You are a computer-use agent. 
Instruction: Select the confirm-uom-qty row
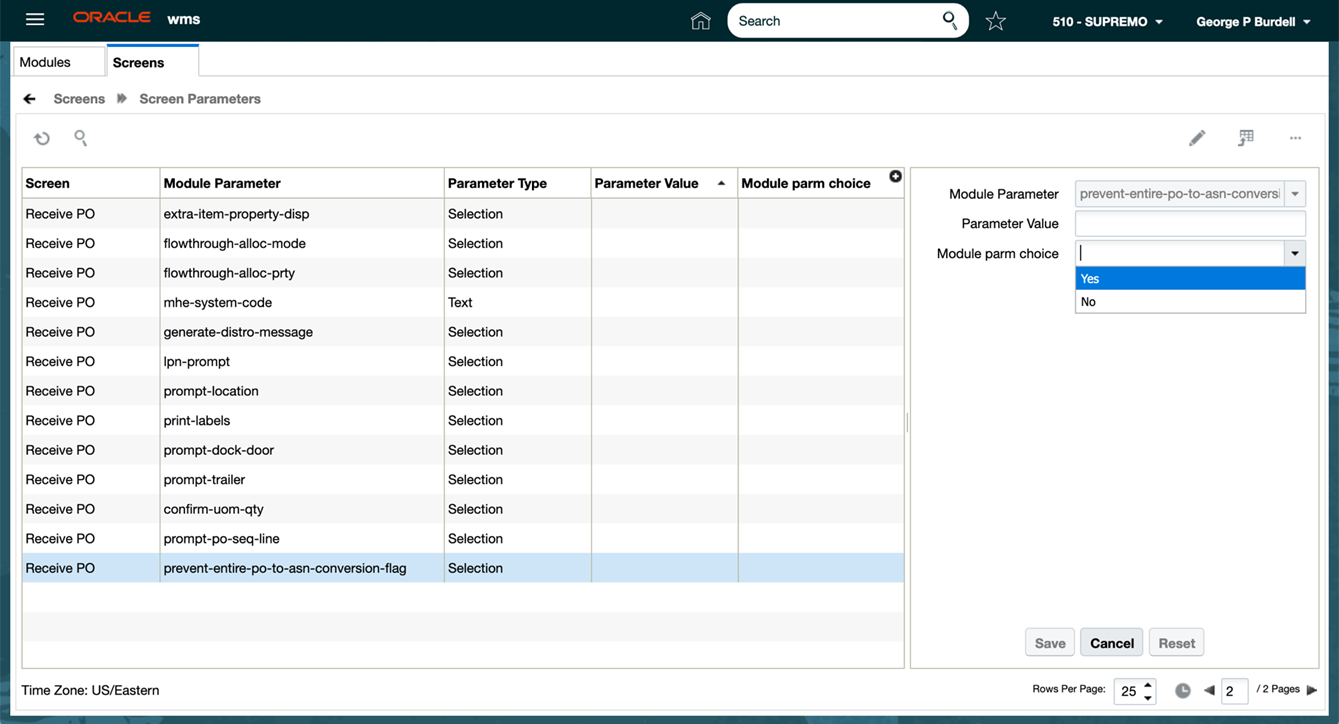[x=463, y=509]
